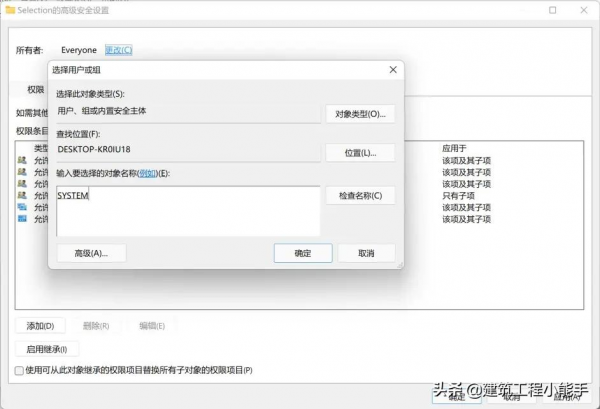
Task: Close the advanced security settings window
Action: tap(584, 10)
